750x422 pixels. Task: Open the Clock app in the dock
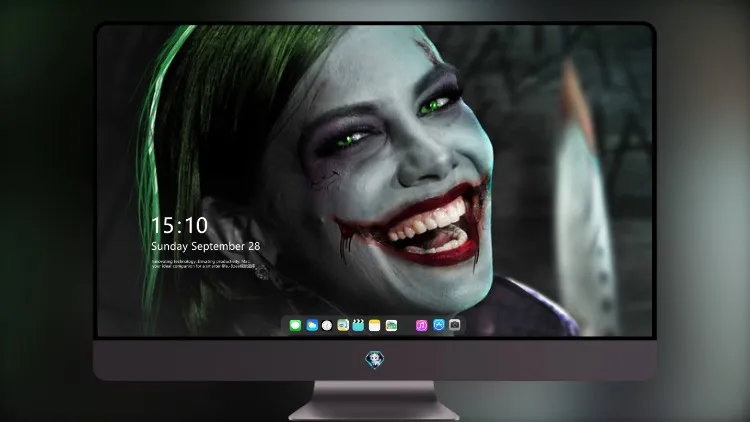[x=327, y=325]
